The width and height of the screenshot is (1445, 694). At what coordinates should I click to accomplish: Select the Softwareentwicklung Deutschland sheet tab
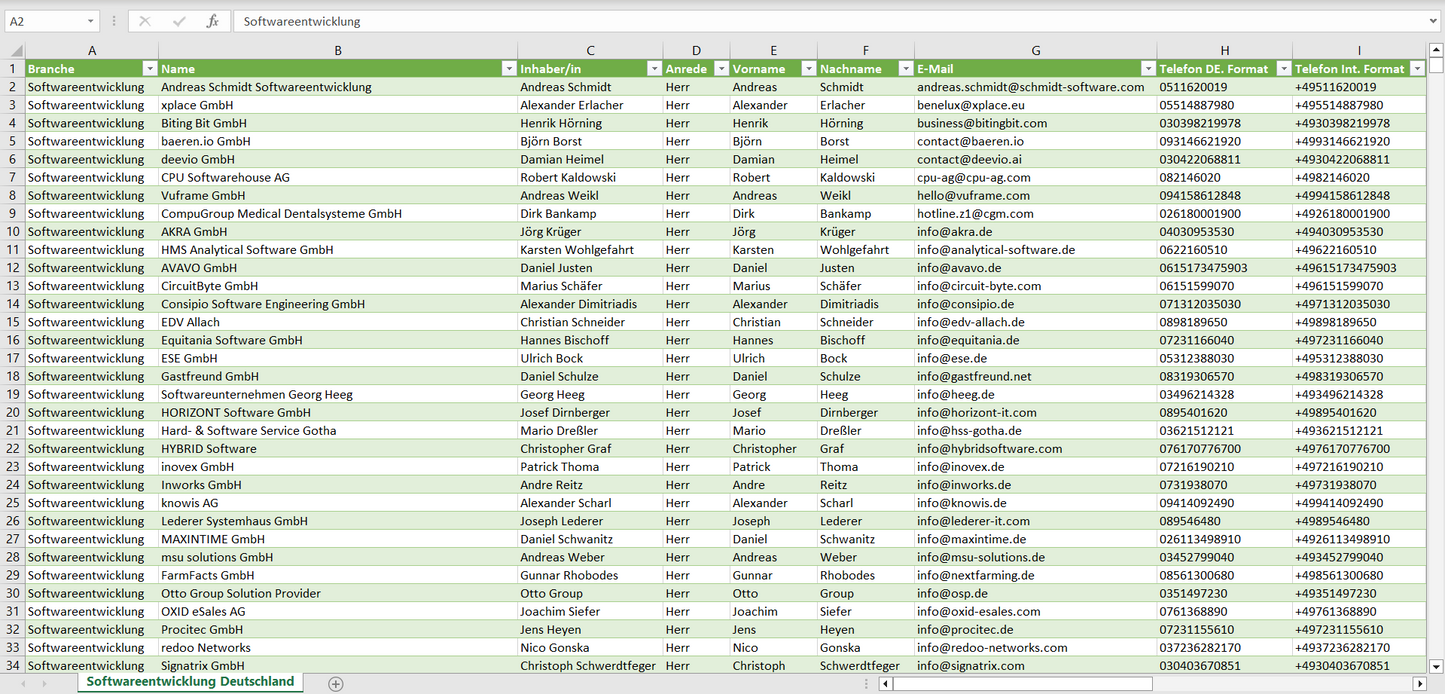(x=190, y=682)
